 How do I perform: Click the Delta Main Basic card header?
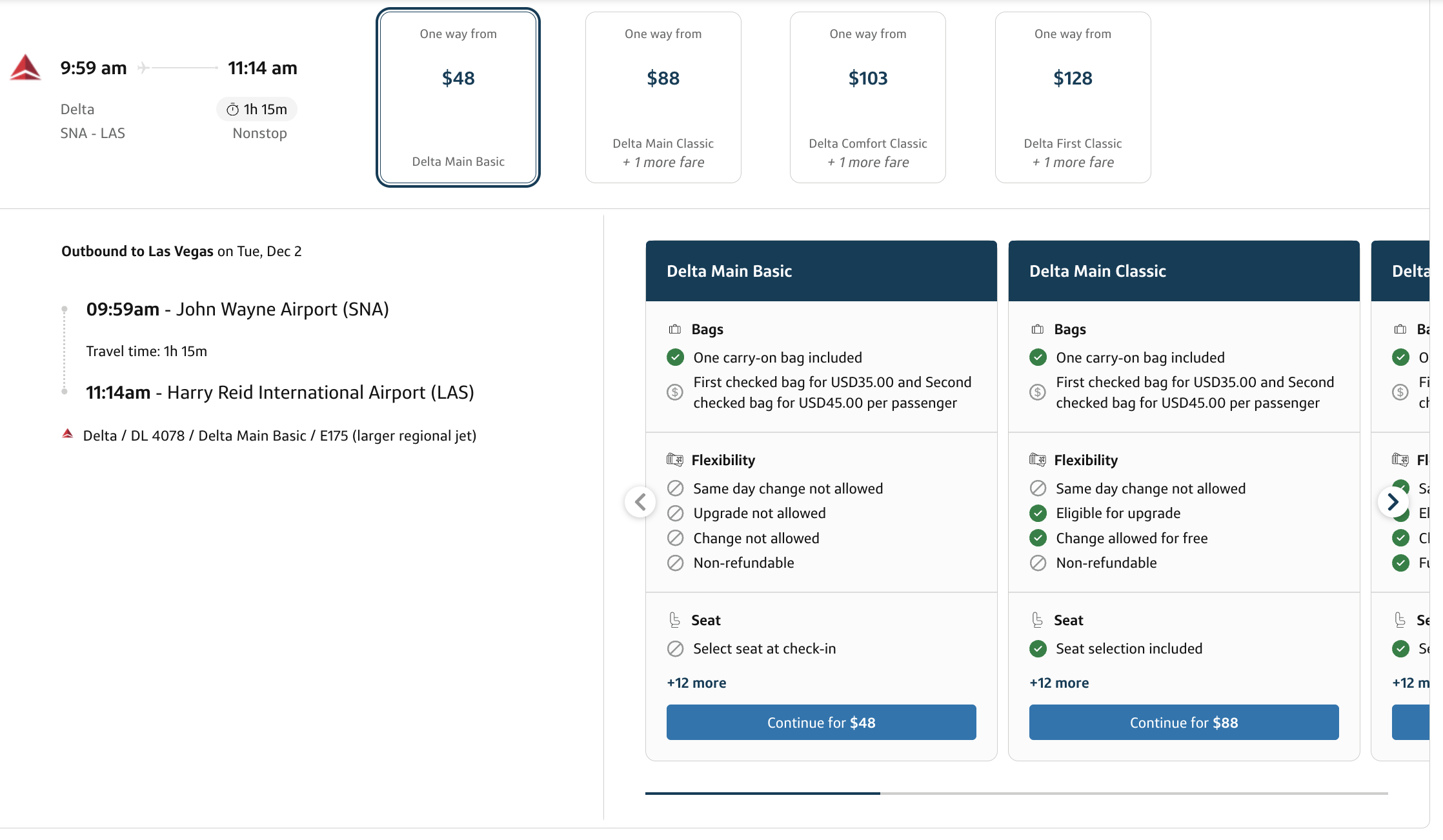click(x=821, y=271)
